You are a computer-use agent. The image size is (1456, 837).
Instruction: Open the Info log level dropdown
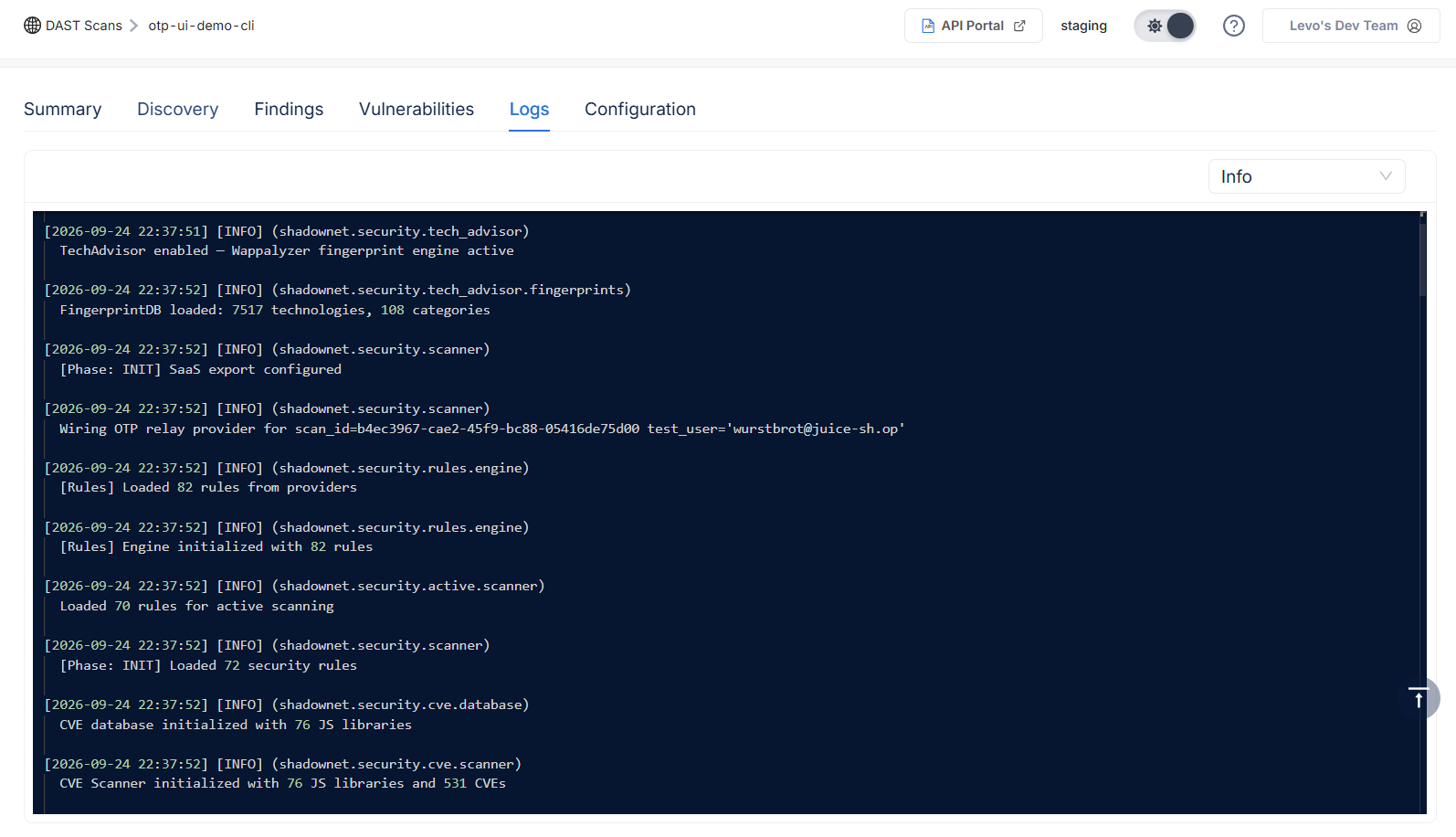(x=1307, y=176)
